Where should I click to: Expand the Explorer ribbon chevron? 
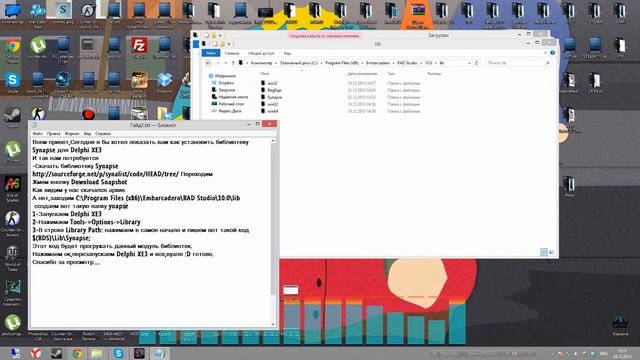pos(545,53)
